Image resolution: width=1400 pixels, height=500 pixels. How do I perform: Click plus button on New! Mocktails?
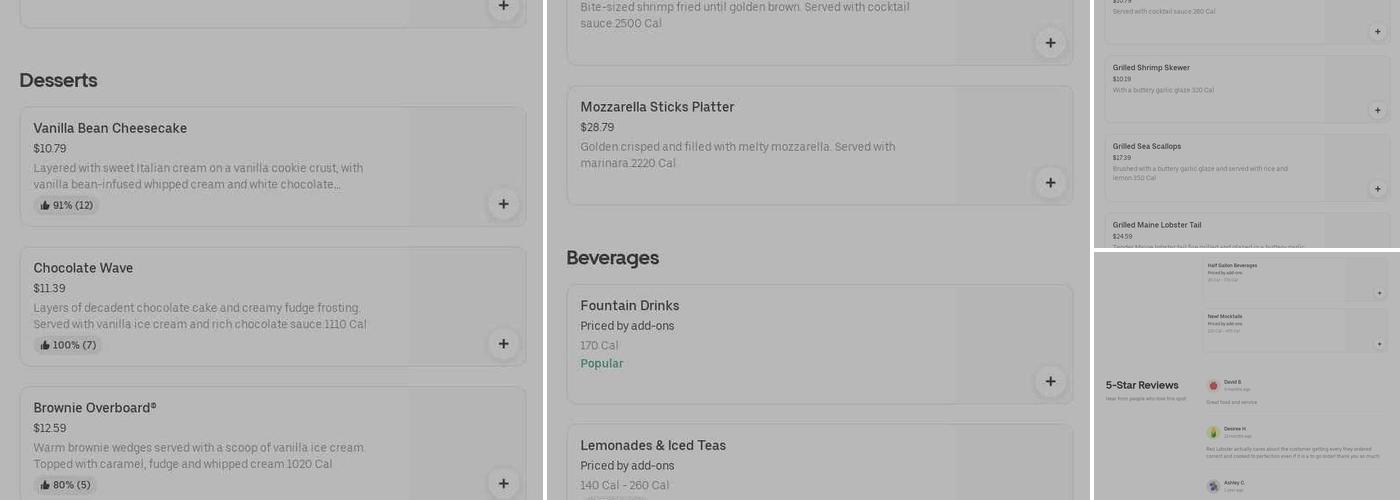1379,344
